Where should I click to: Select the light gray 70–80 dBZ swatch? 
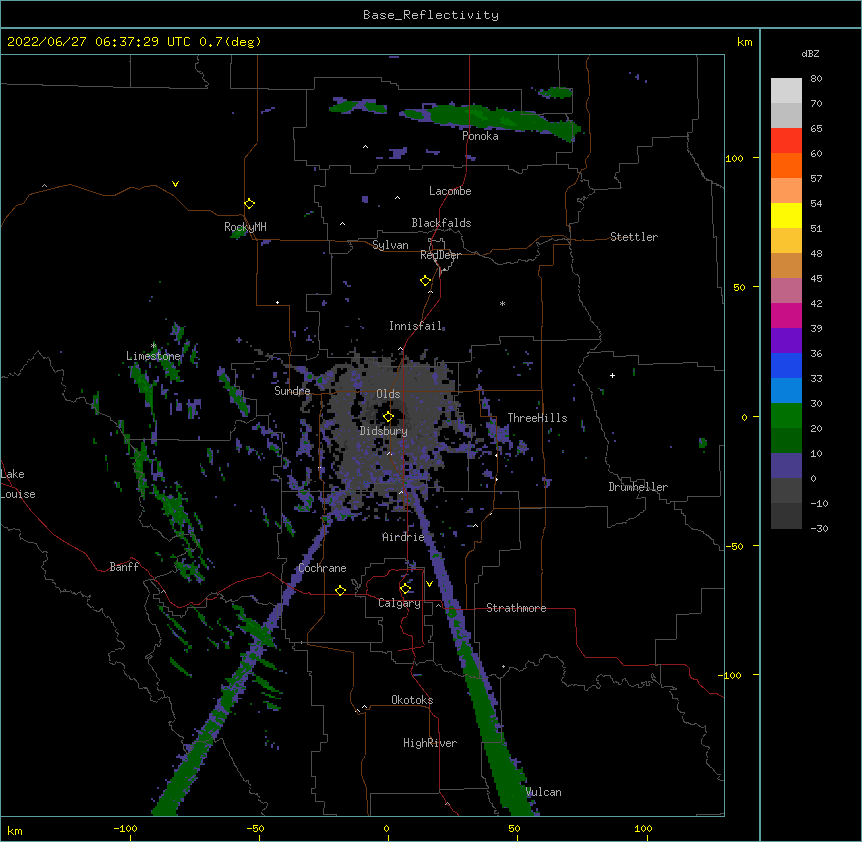pos(786,91)
